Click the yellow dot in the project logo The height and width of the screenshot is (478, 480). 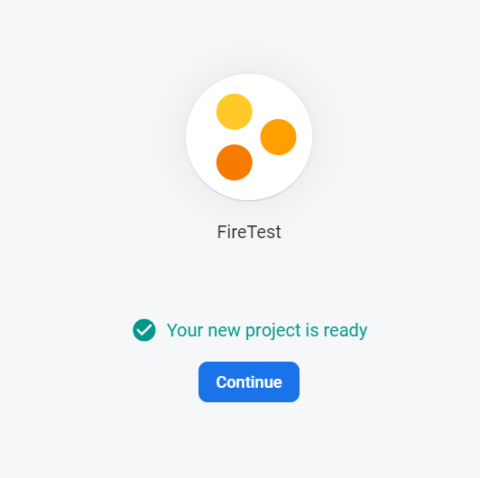pos(234,112)
